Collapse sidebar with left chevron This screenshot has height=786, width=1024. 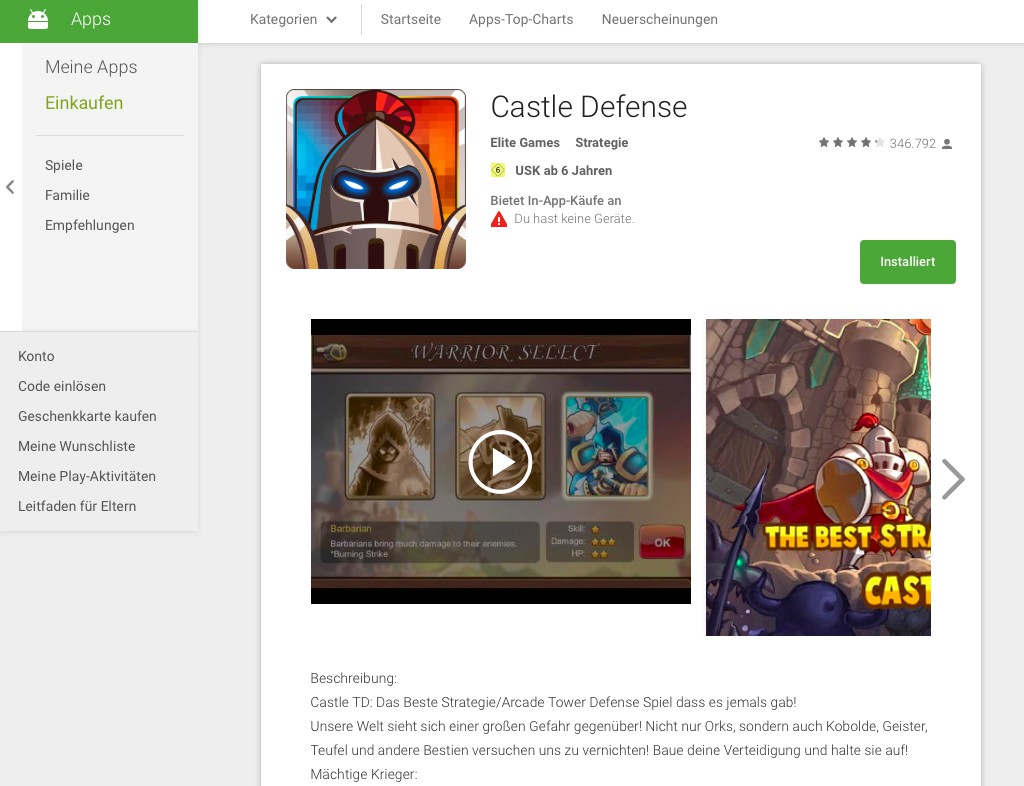(x=10, y=187)
